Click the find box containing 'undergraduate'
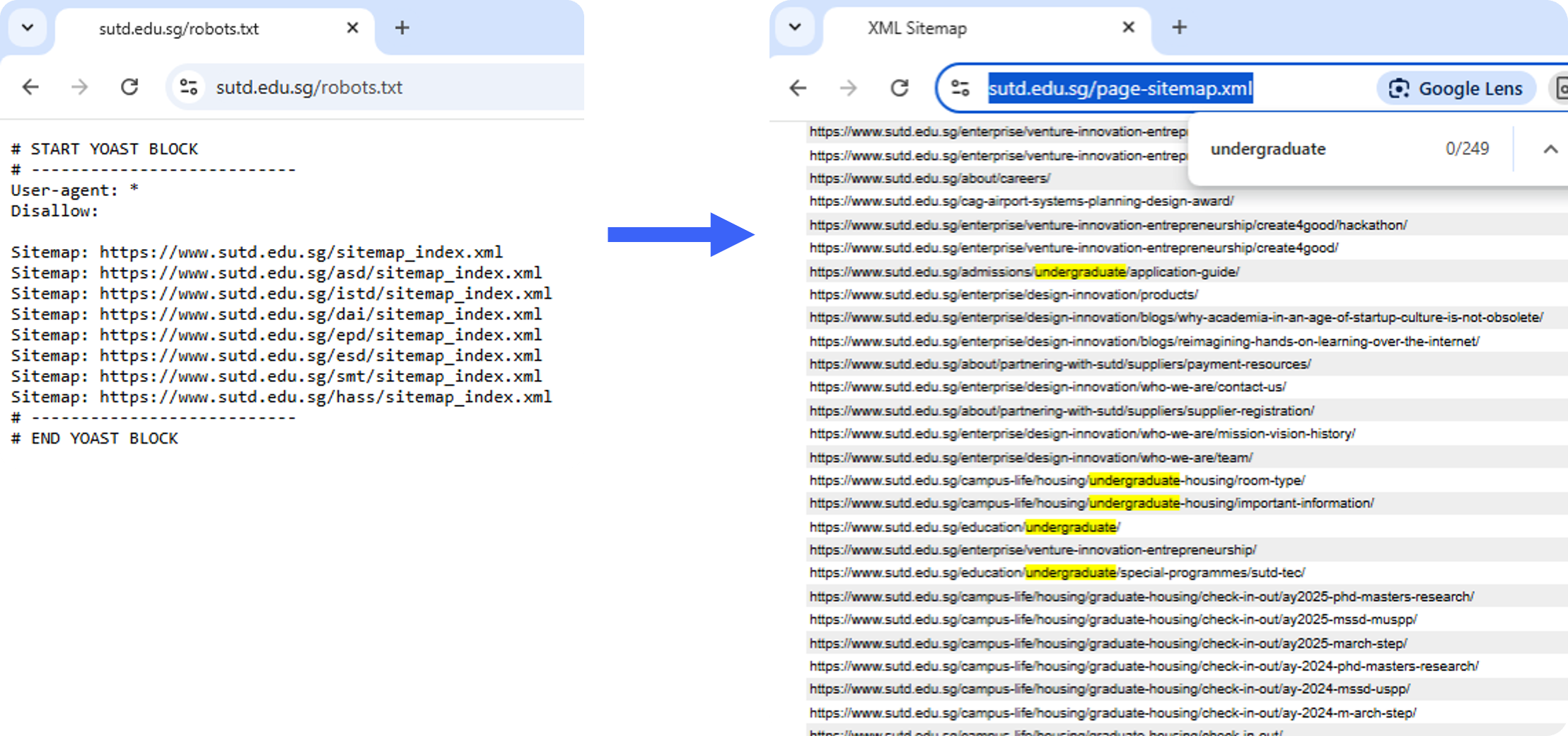The width and height of the screenshot is (1568, 736). pos(1308,149)
